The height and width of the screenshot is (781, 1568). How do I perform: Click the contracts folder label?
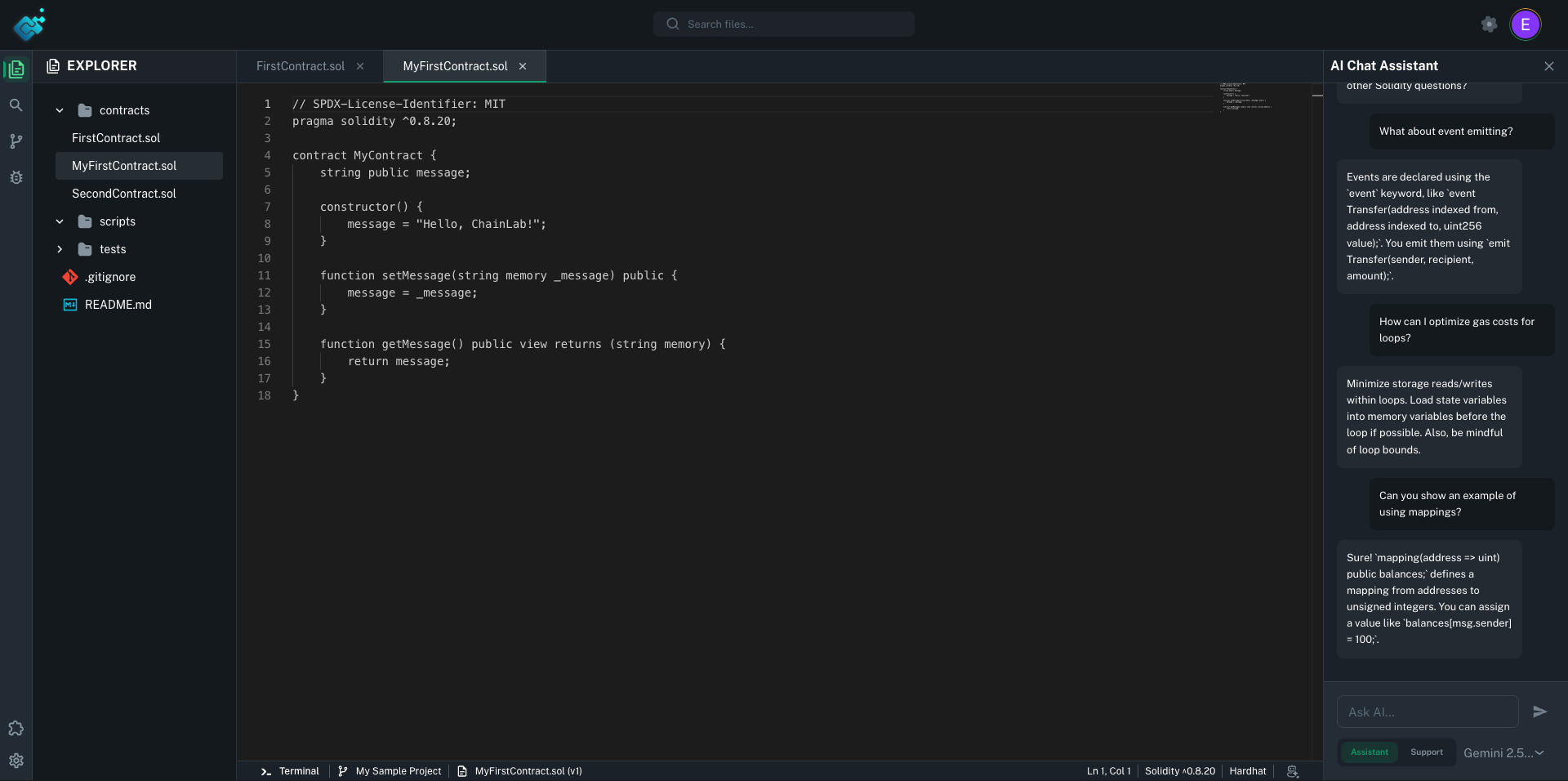pyautogui.click(x=124, y=110)
